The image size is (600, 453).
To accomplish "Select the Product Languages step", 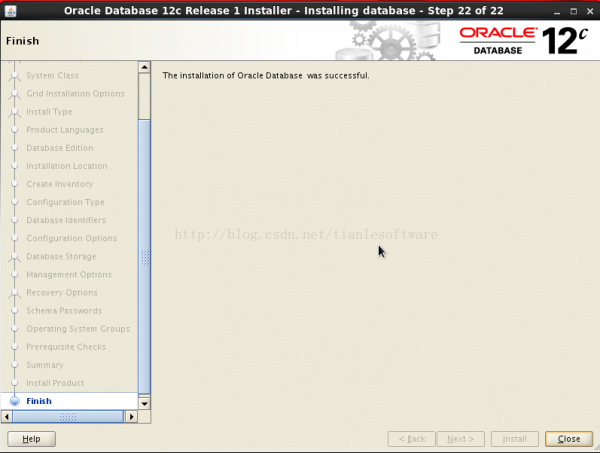I will (65, 130).
